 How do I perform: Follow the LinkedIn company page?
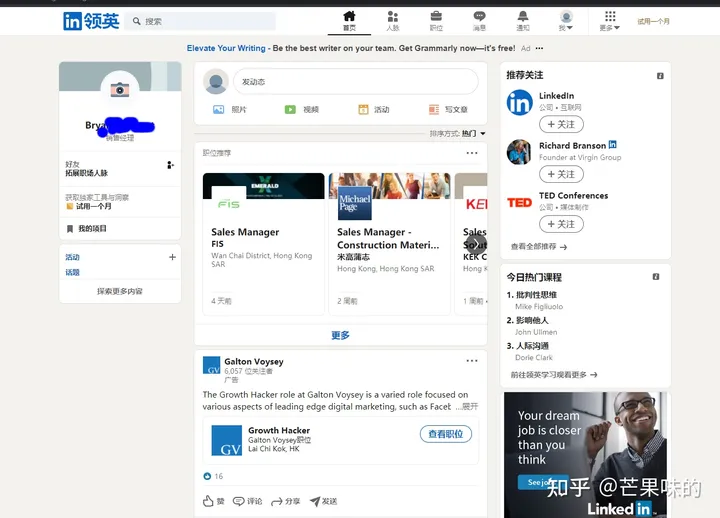(561, 124)
